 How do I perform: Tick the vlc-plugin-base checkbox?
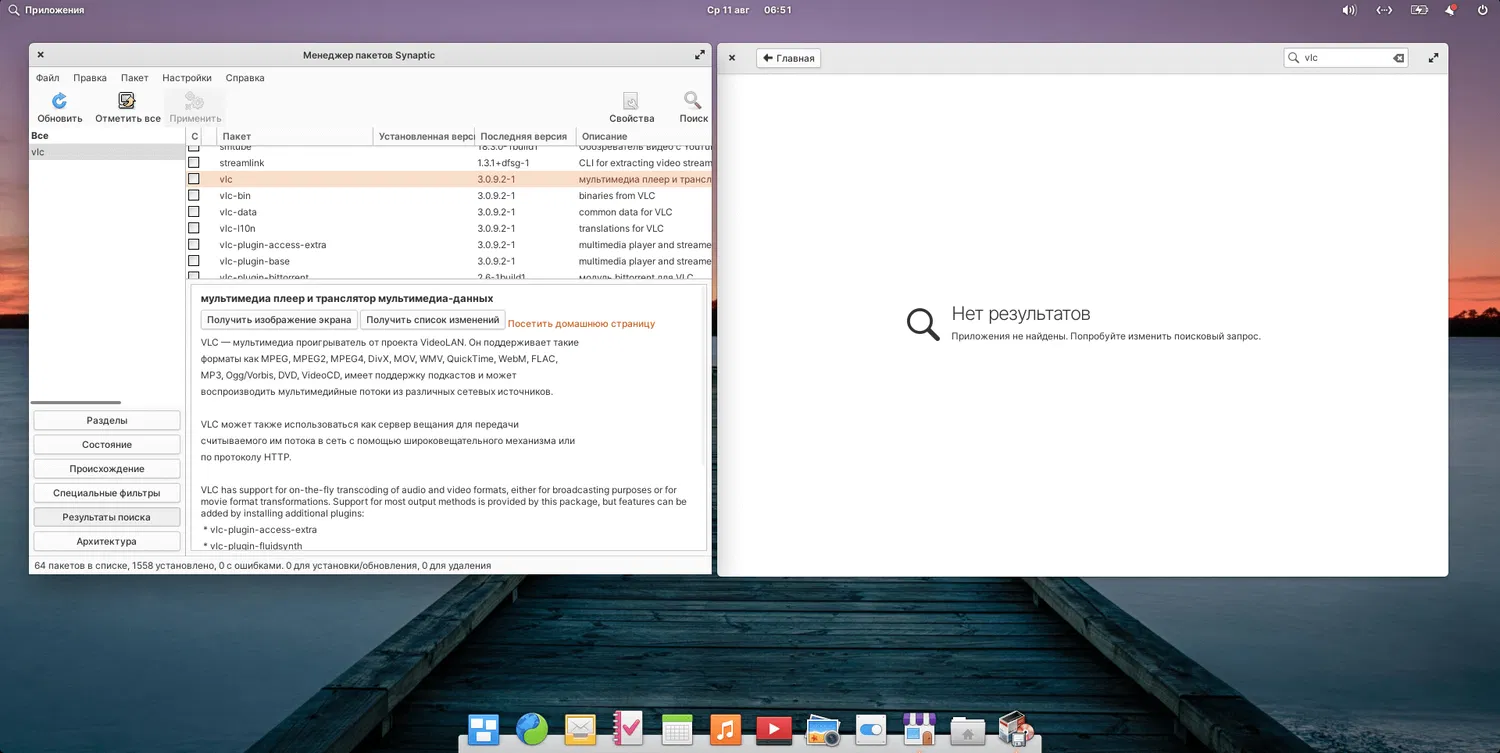194,261
